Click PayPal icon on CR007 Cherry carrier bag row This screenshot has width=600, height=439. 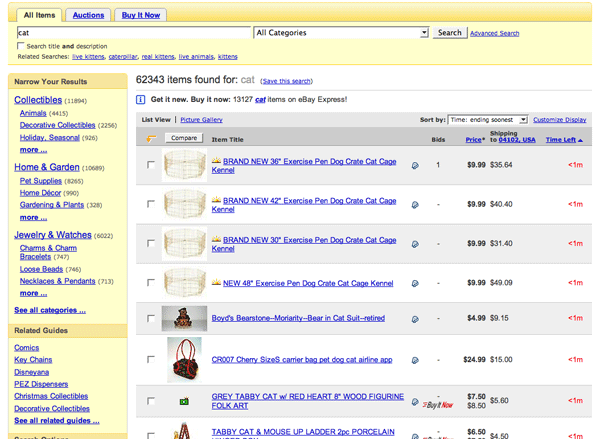pos(415,361)
